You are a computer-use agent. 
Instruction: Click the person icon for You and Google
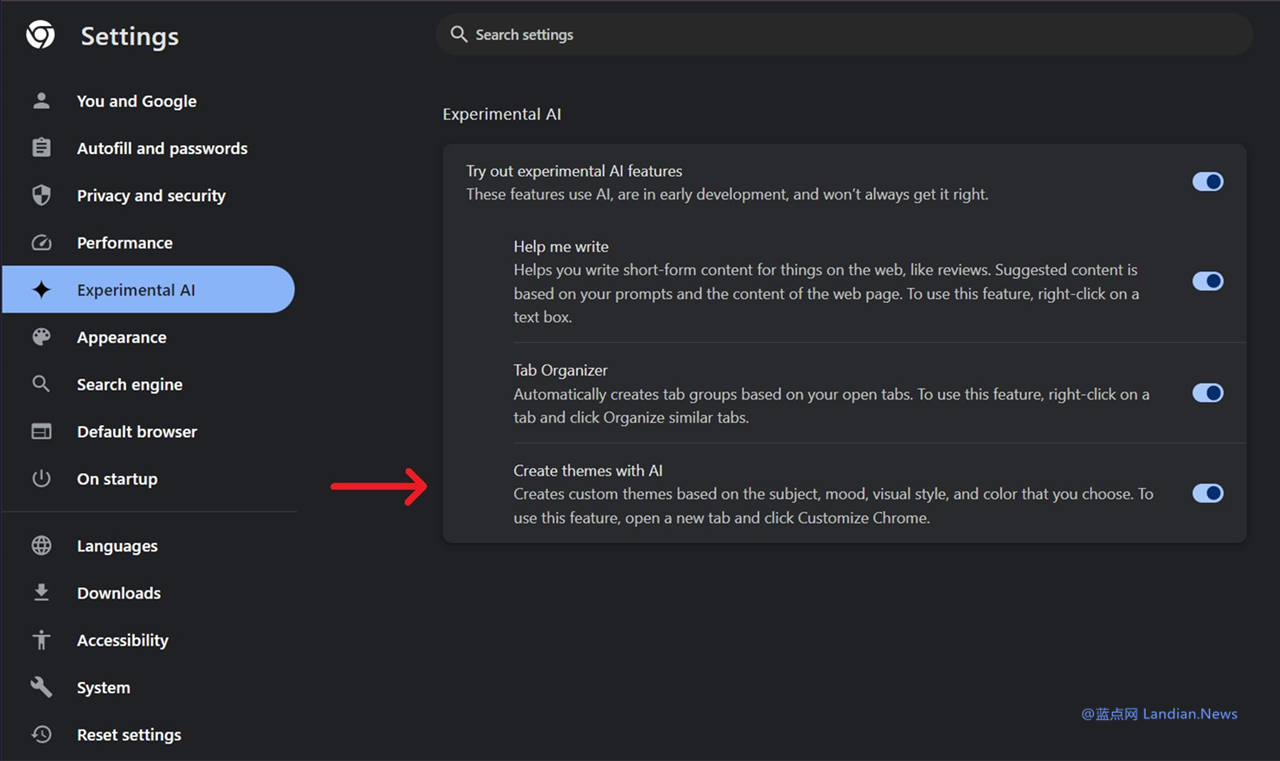click(x=41, y=101)
